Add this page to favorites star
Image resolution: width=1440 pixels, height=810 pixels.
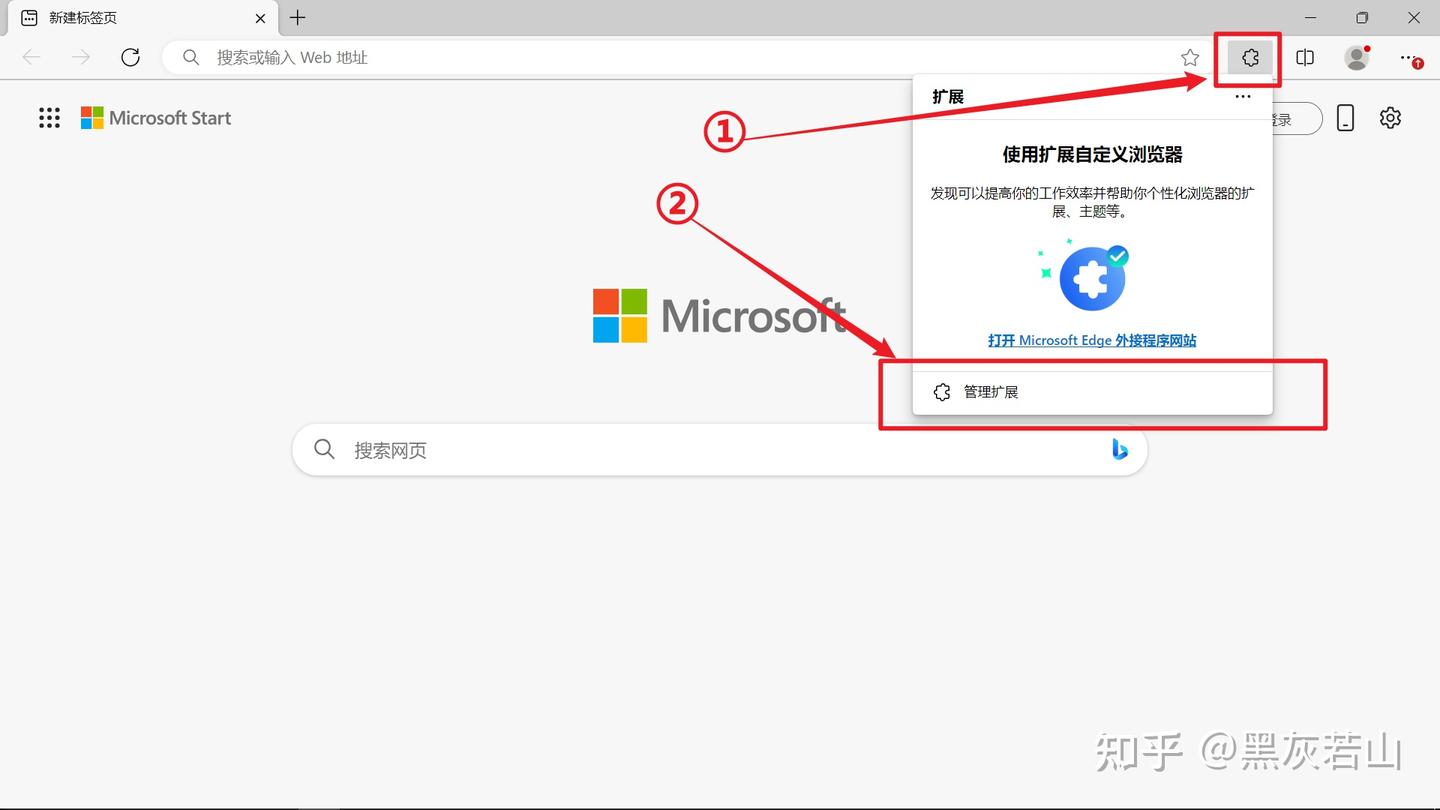click(x=1190, y=58)
